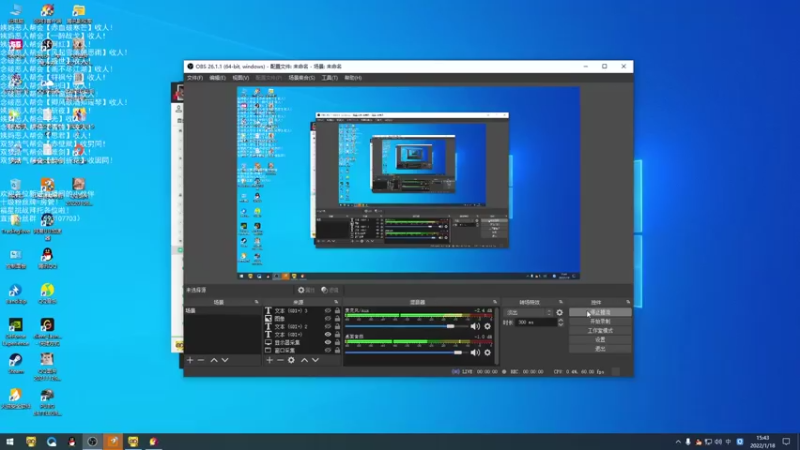Pop out the Sources dock panel
Screen dimensions: 800x450
tap(336, 302)
